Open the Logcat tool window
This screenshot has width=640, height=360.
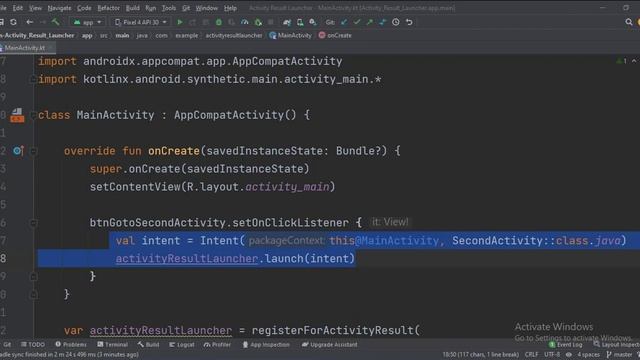[182, 344]
